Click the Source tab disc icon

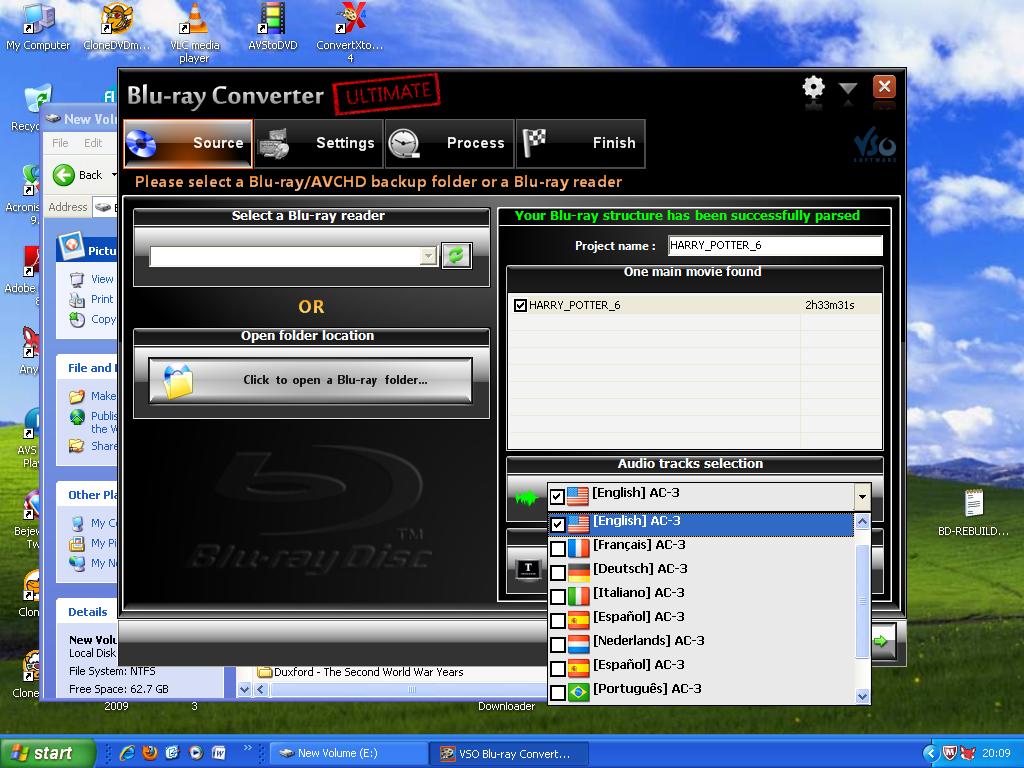(142, 144)
